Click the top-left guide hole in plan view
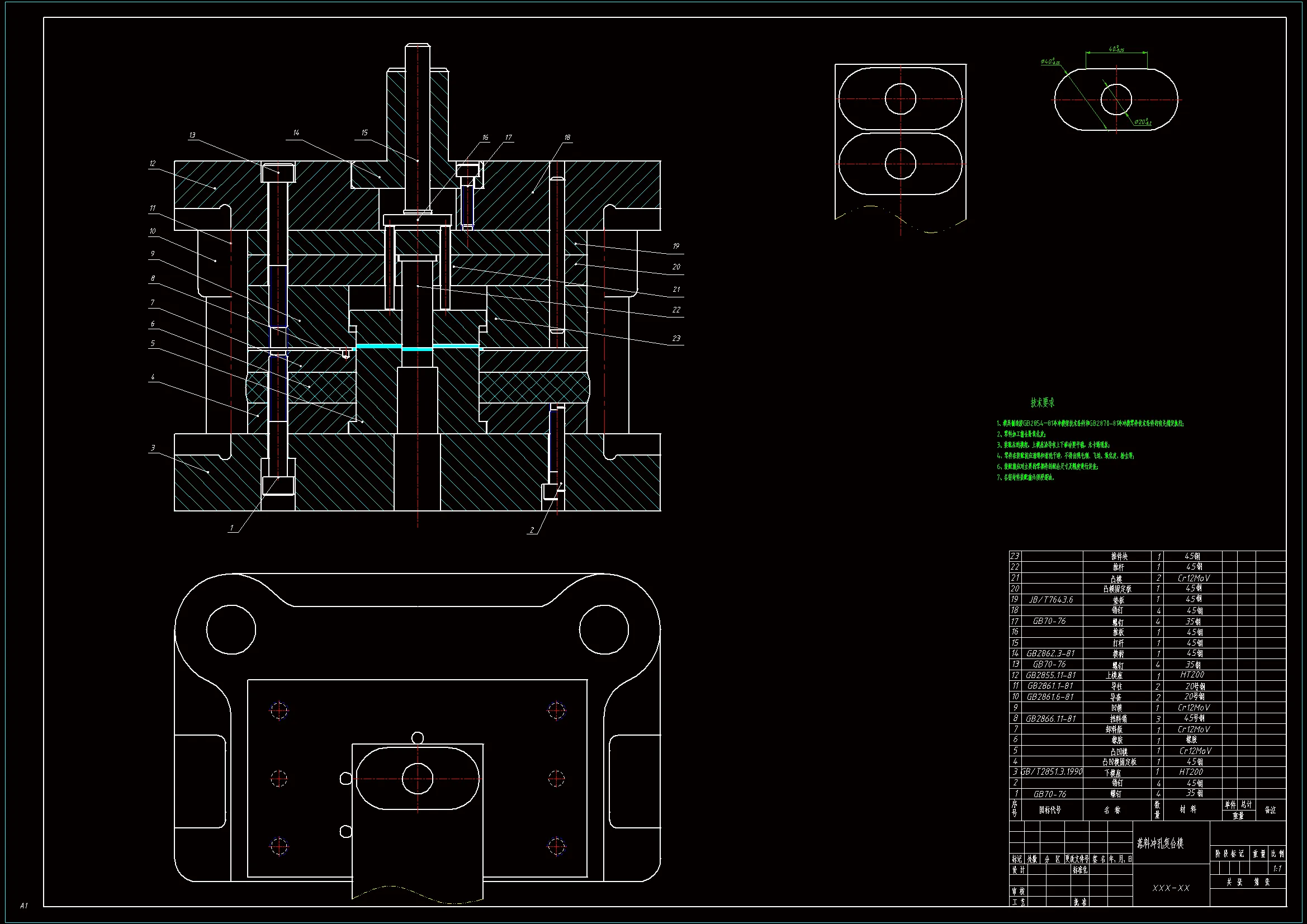1307x924 pixels. click(x=230, y=629)
